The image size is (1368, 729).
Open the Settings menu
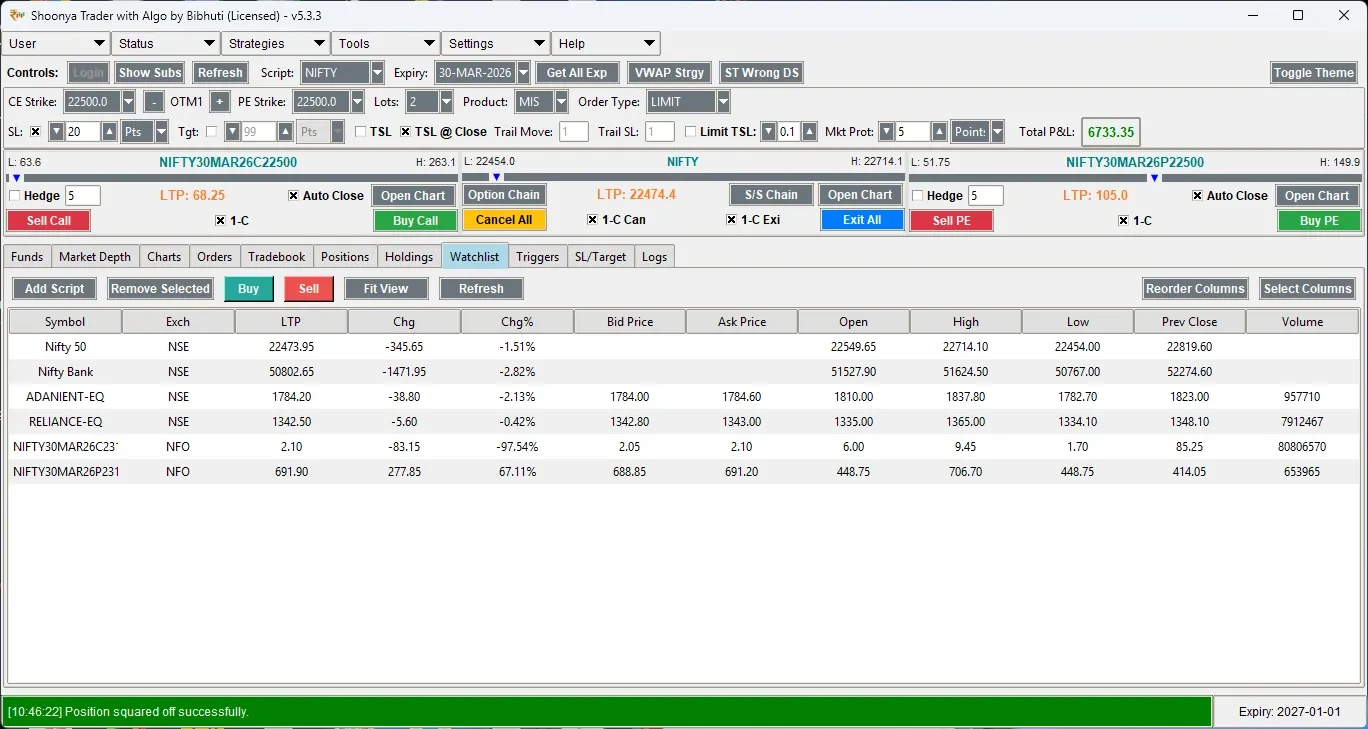tap(496, 44)
